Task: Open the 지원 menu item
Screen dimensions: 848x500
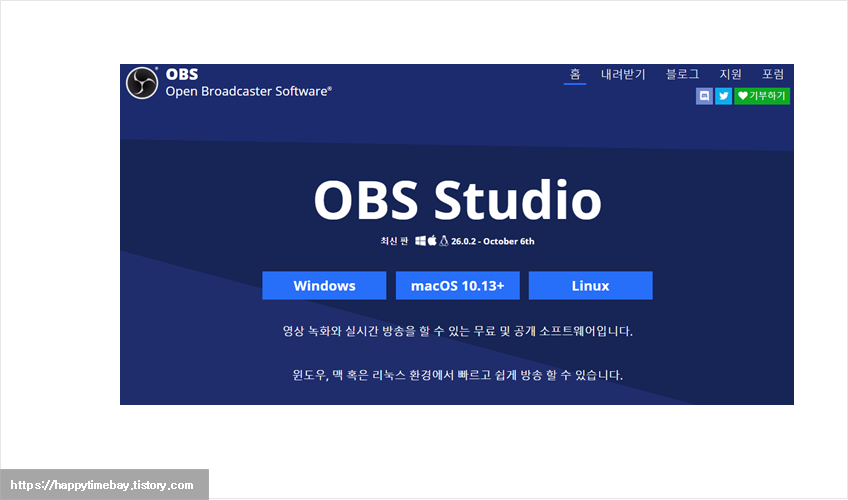Action: click(730, 74)
